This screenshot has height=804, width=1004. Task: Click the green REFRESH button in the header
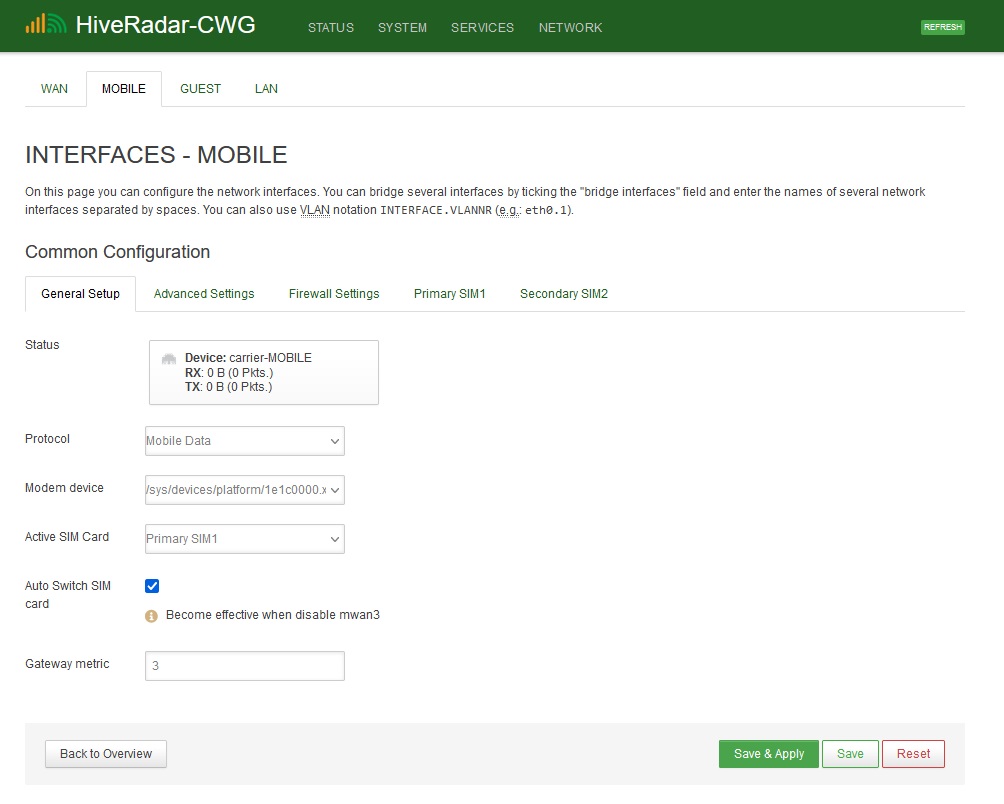tap(941, 27)
